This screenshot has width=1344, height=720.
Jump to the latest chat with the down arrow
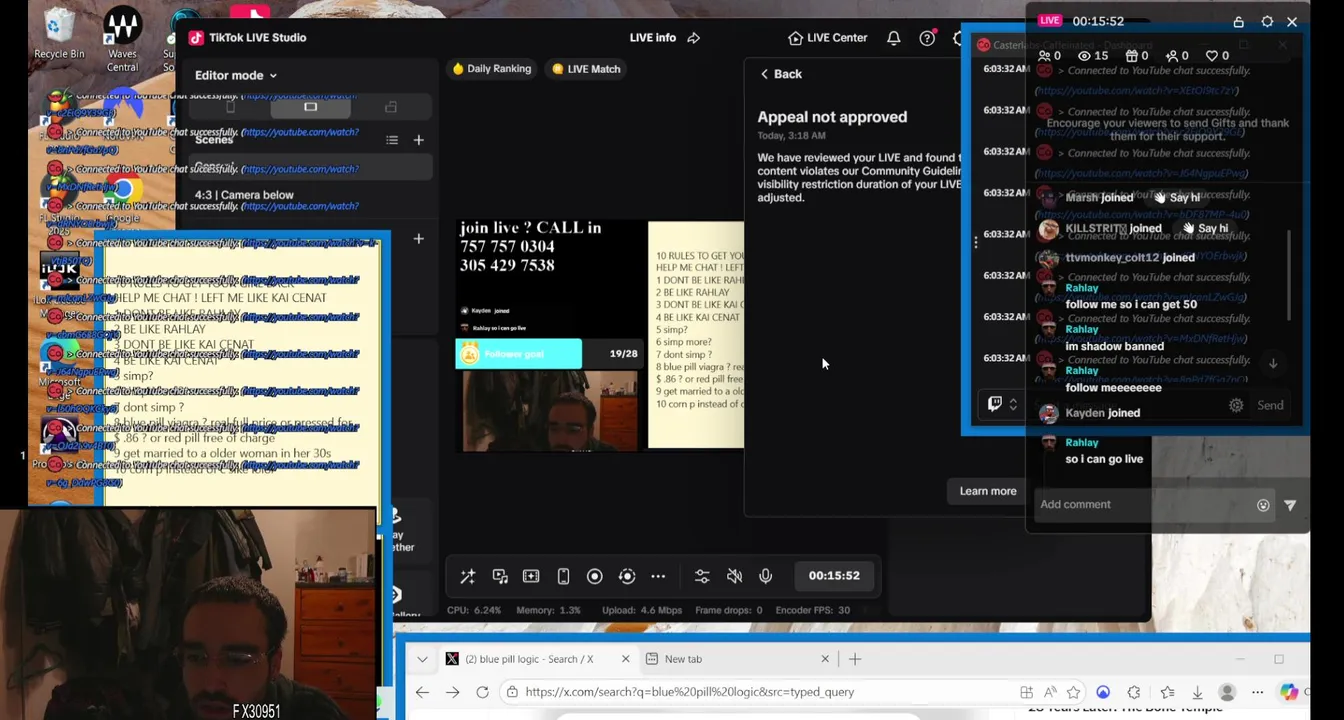click(x=1273, y=363)
